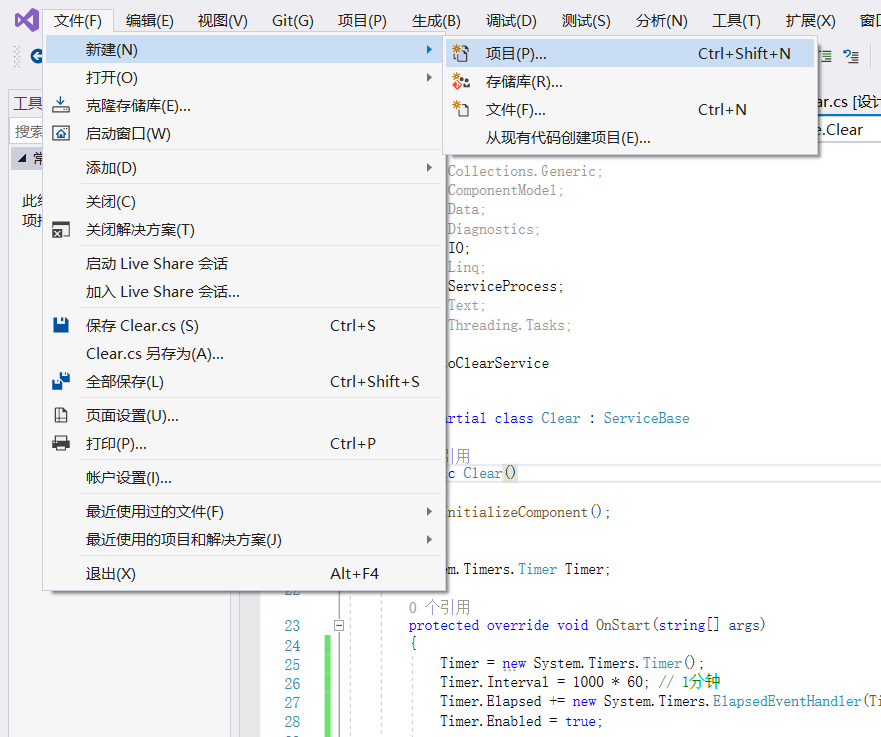Open the 工具(T) menu
The image size is (881, 737).
(736, 21)
